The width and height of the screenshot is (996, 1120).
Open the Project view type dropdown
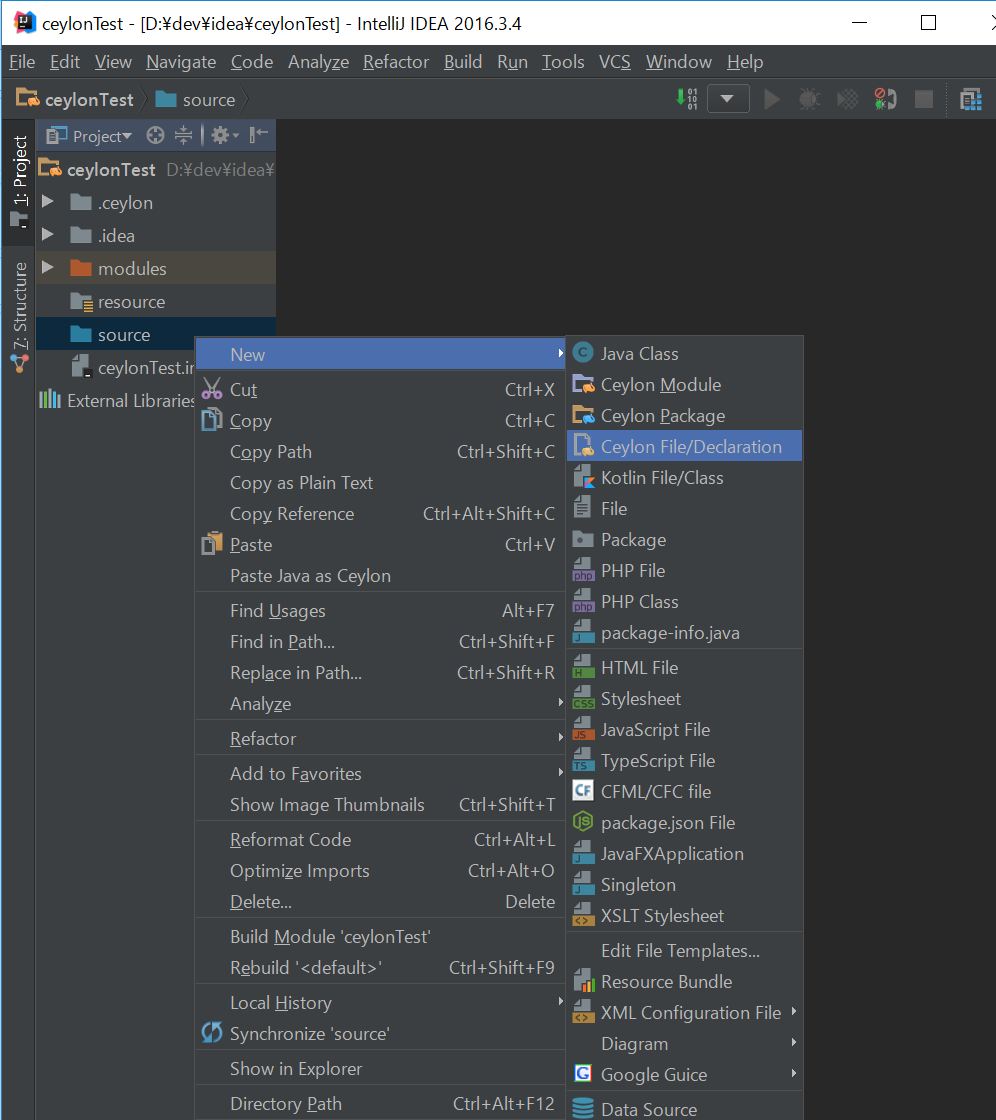click(89, 136)
